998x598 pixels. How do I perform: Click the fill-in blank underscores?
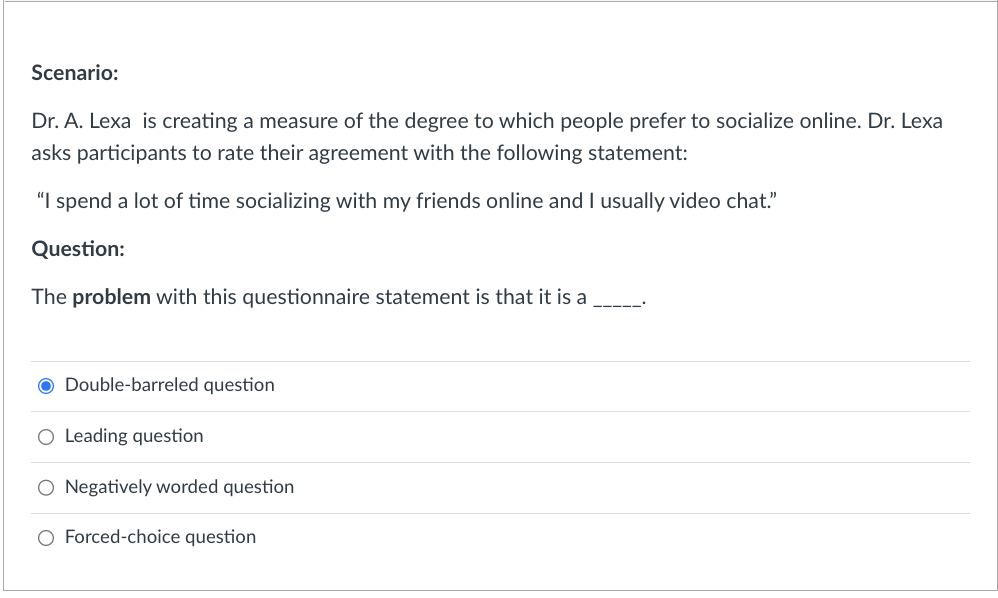click(x=619, y=298)
